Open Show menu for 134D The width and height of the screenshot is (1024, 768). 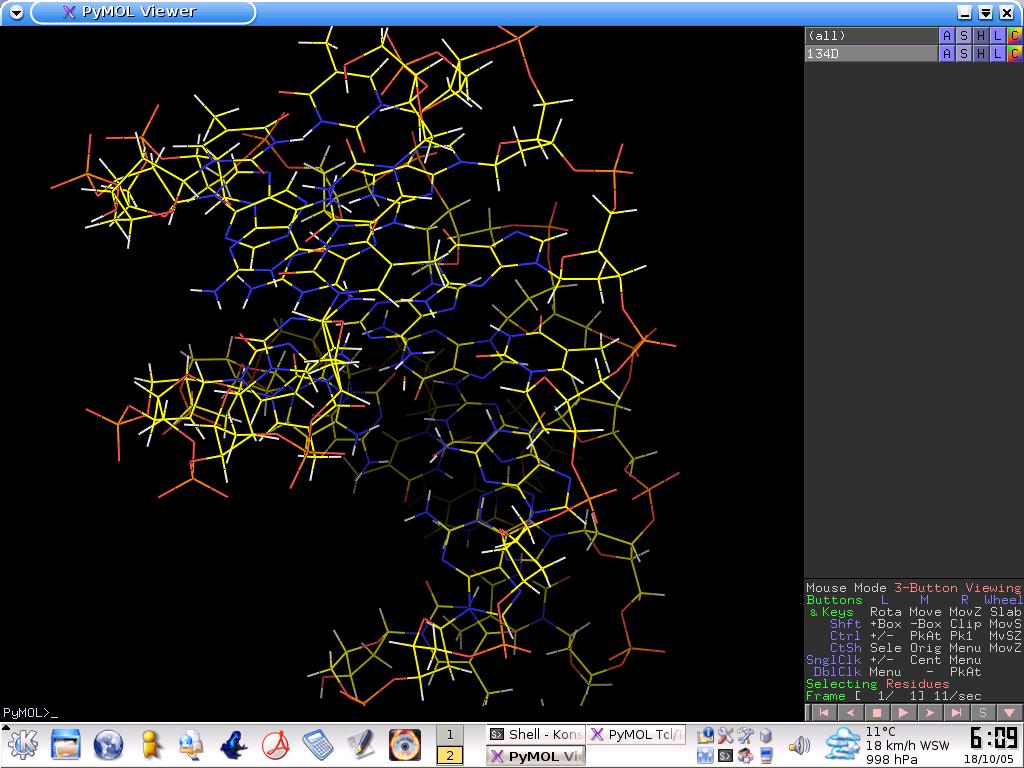pos(964,54)
